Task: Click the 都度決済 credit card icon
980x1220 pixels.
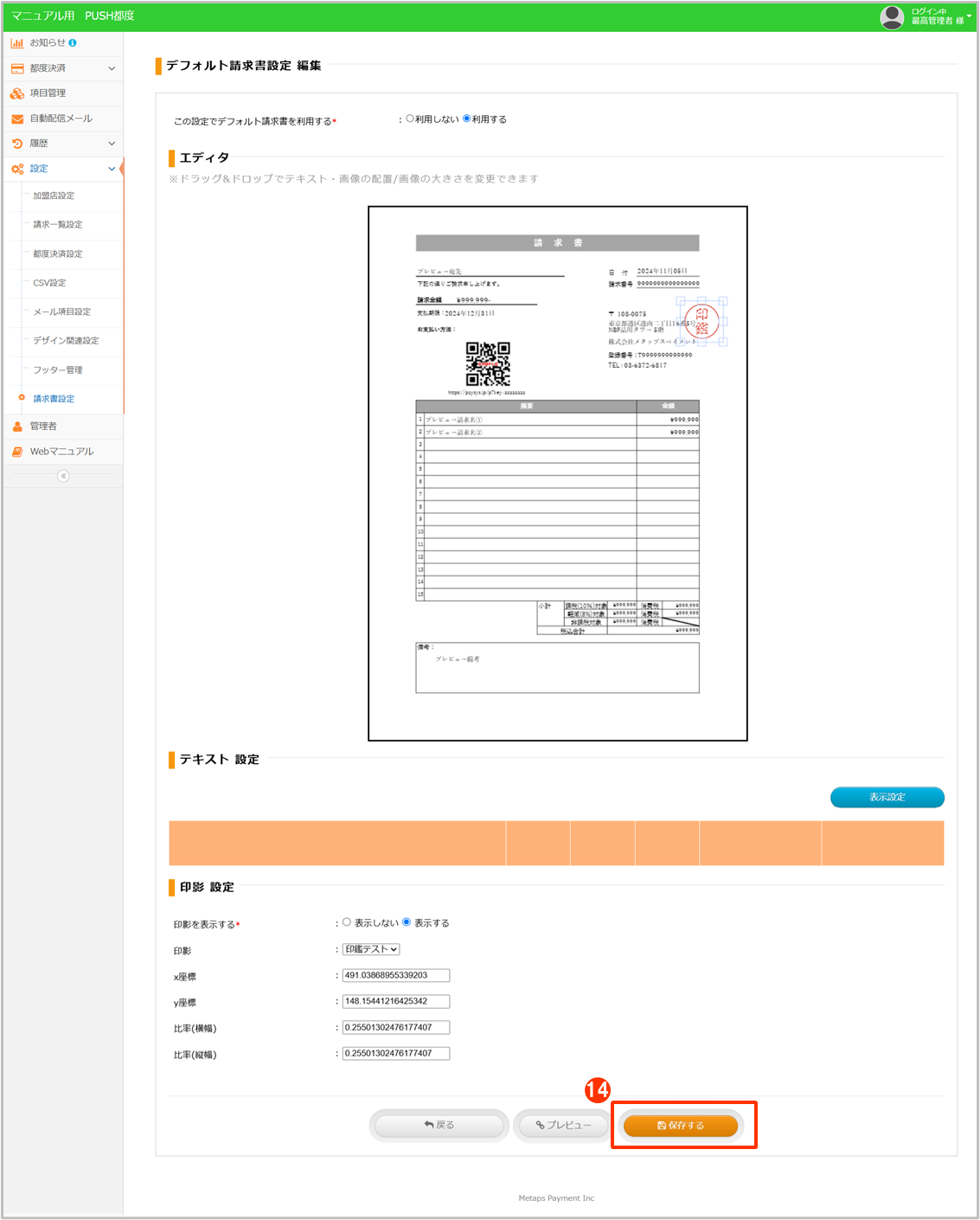Action: point(17,68)
